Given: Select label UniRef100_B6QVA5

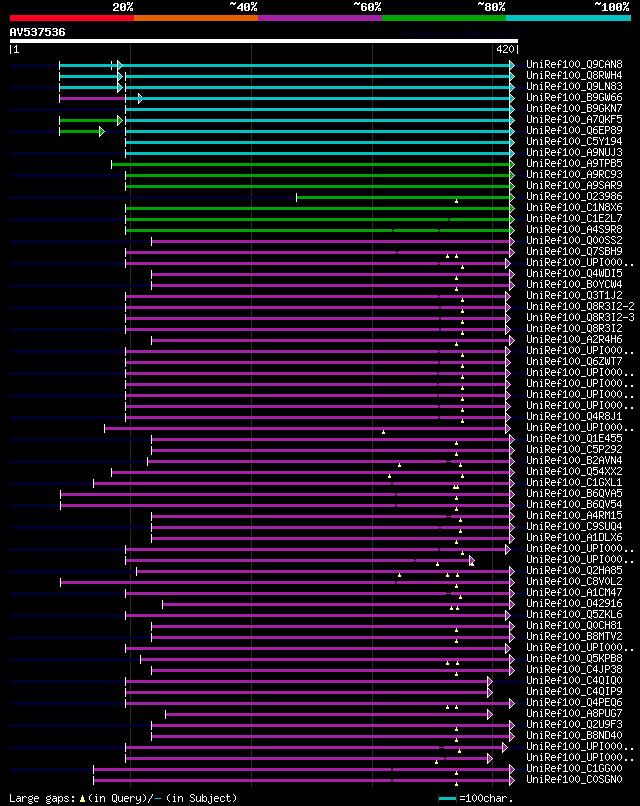Looking at the screenshot, I should 574,493.
